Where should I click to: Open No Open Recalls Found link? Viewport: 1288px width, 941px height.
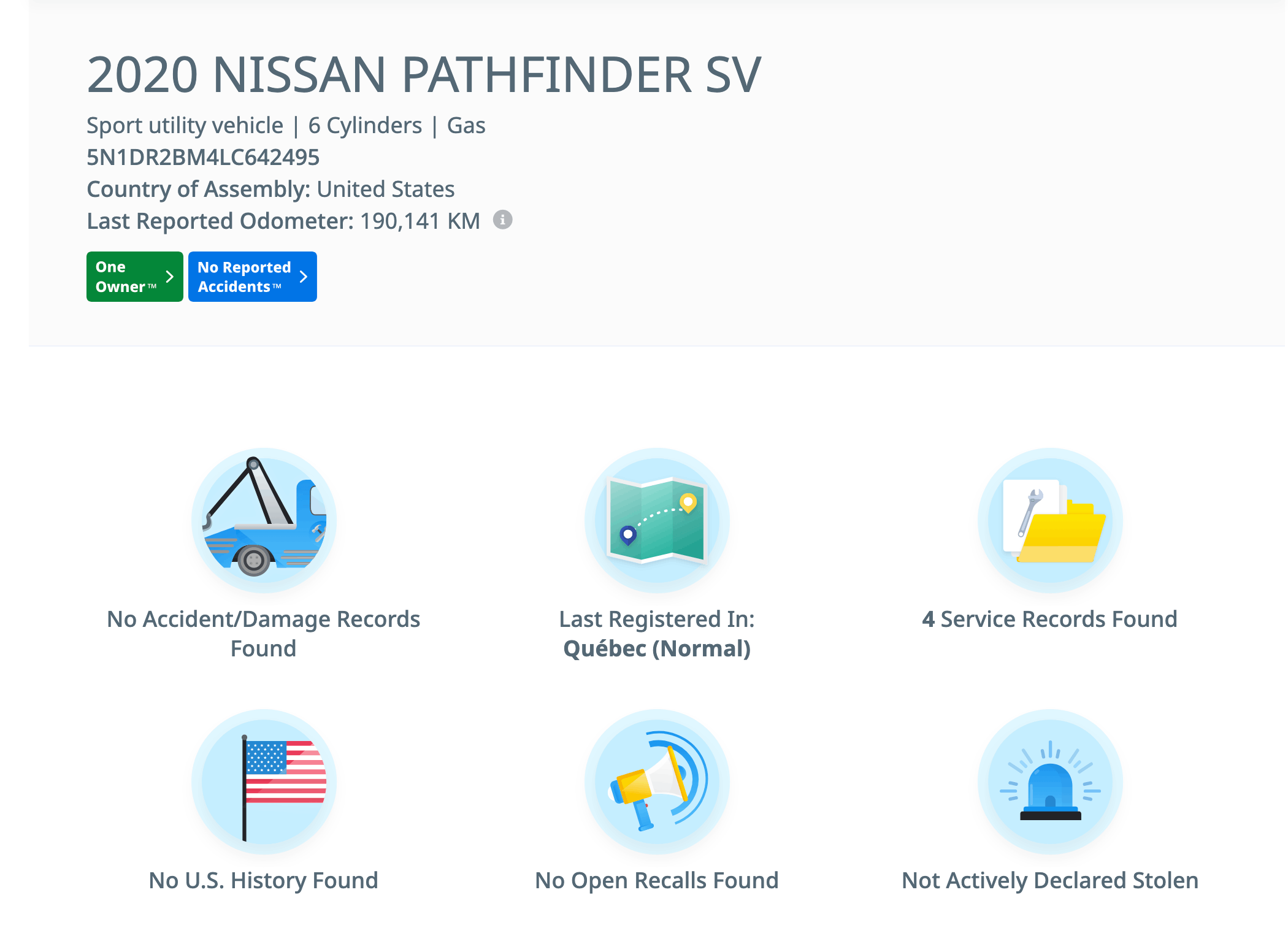click(657, 880)
